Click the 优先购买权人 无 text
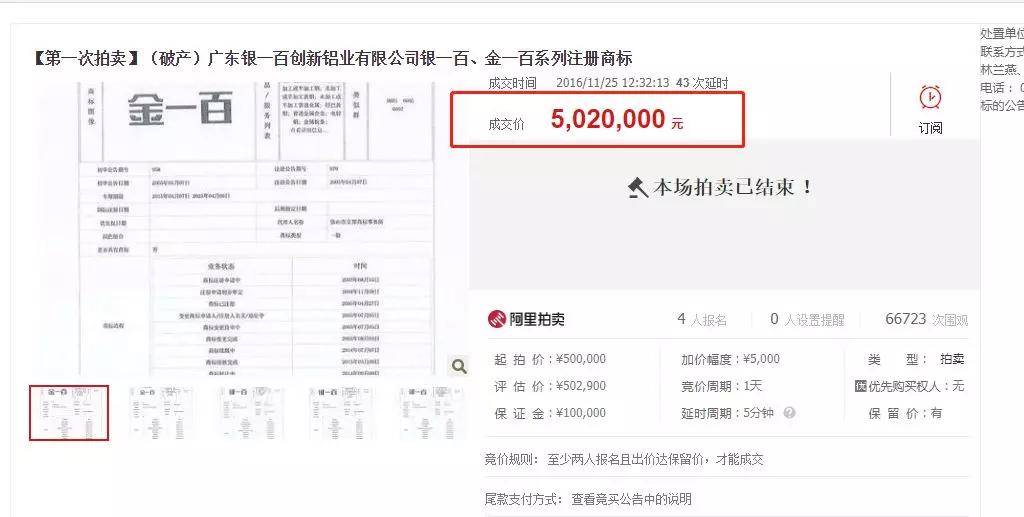Viewport: 1024px width, 517px height. click(x=916, y=386)
